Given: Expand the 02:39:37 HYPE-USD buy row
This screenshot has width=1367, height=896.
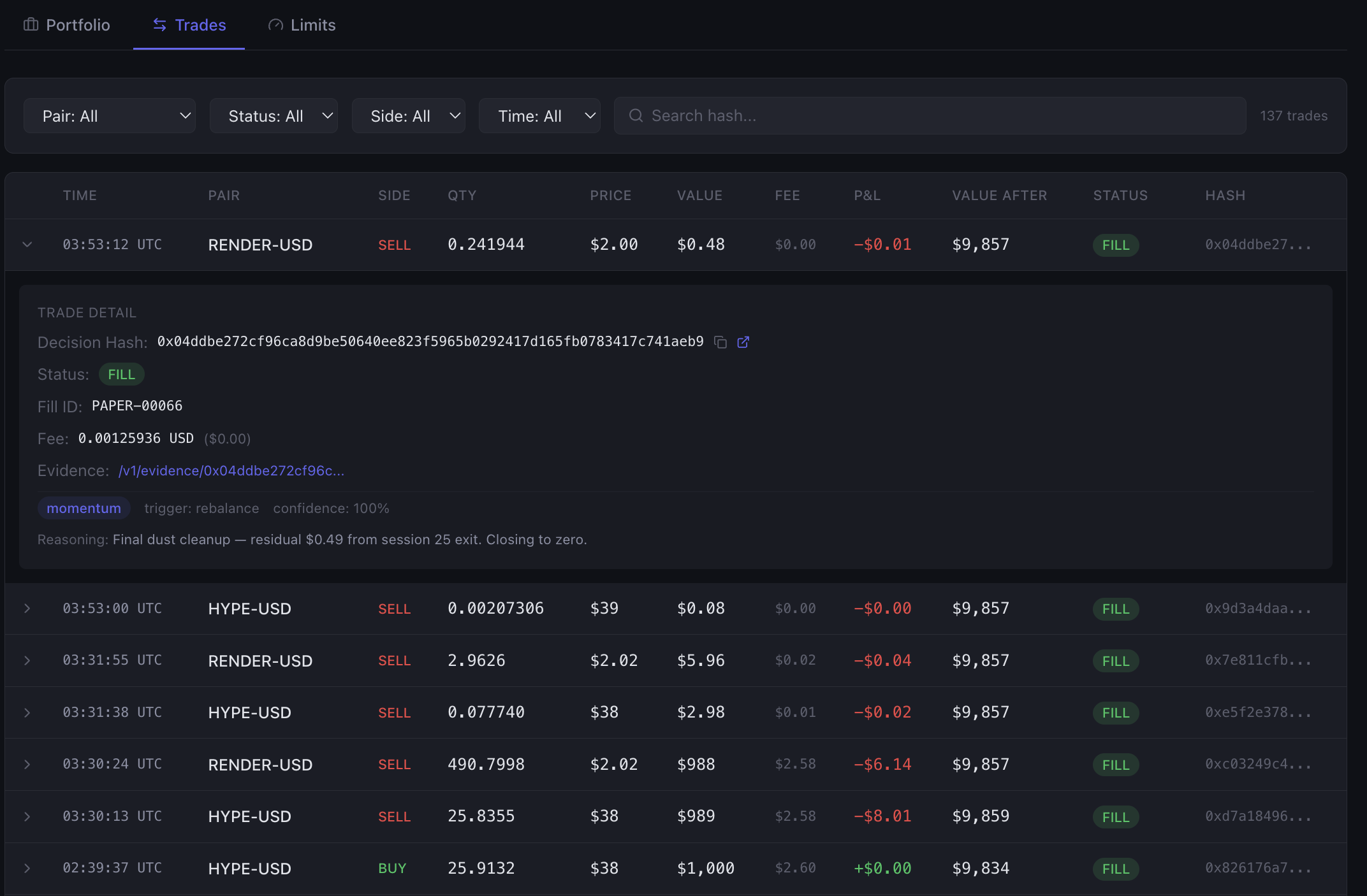Looking at the screenshot, I should coord(27,868).
